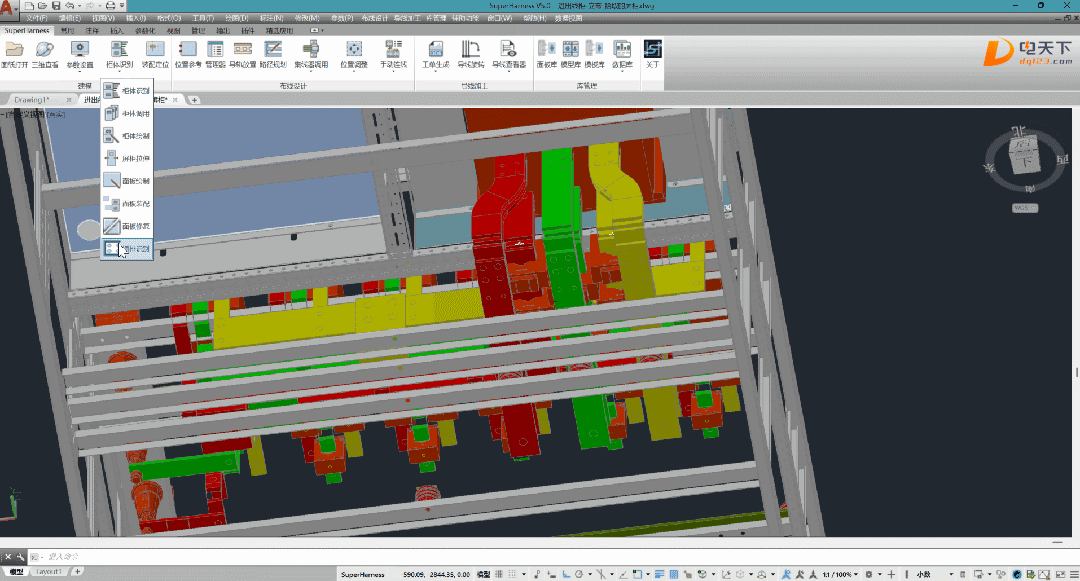This screenshot has width=1080, height=581.
Task: Click the path planning ribbon icon
Action: 273,50
